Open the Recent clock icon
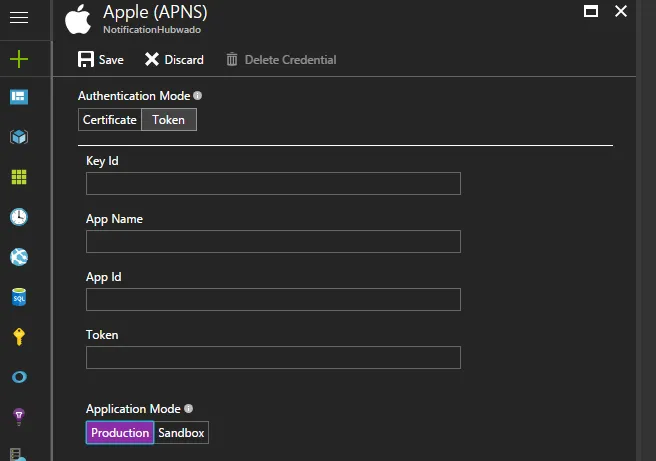 pos(19,217)
